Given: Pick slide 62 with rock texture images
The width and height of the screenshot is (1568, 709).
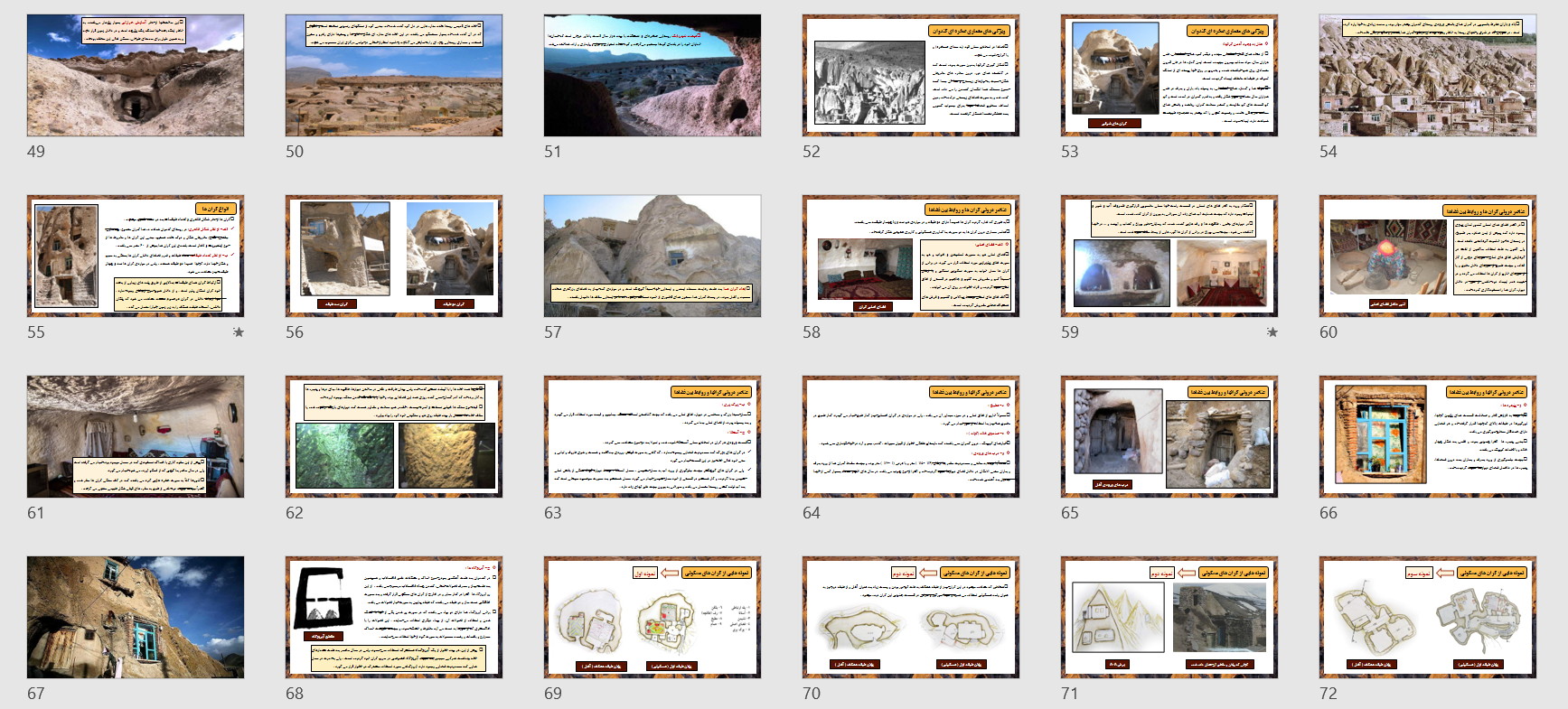Looking at the screenshot, I should (x=394, y=437).
